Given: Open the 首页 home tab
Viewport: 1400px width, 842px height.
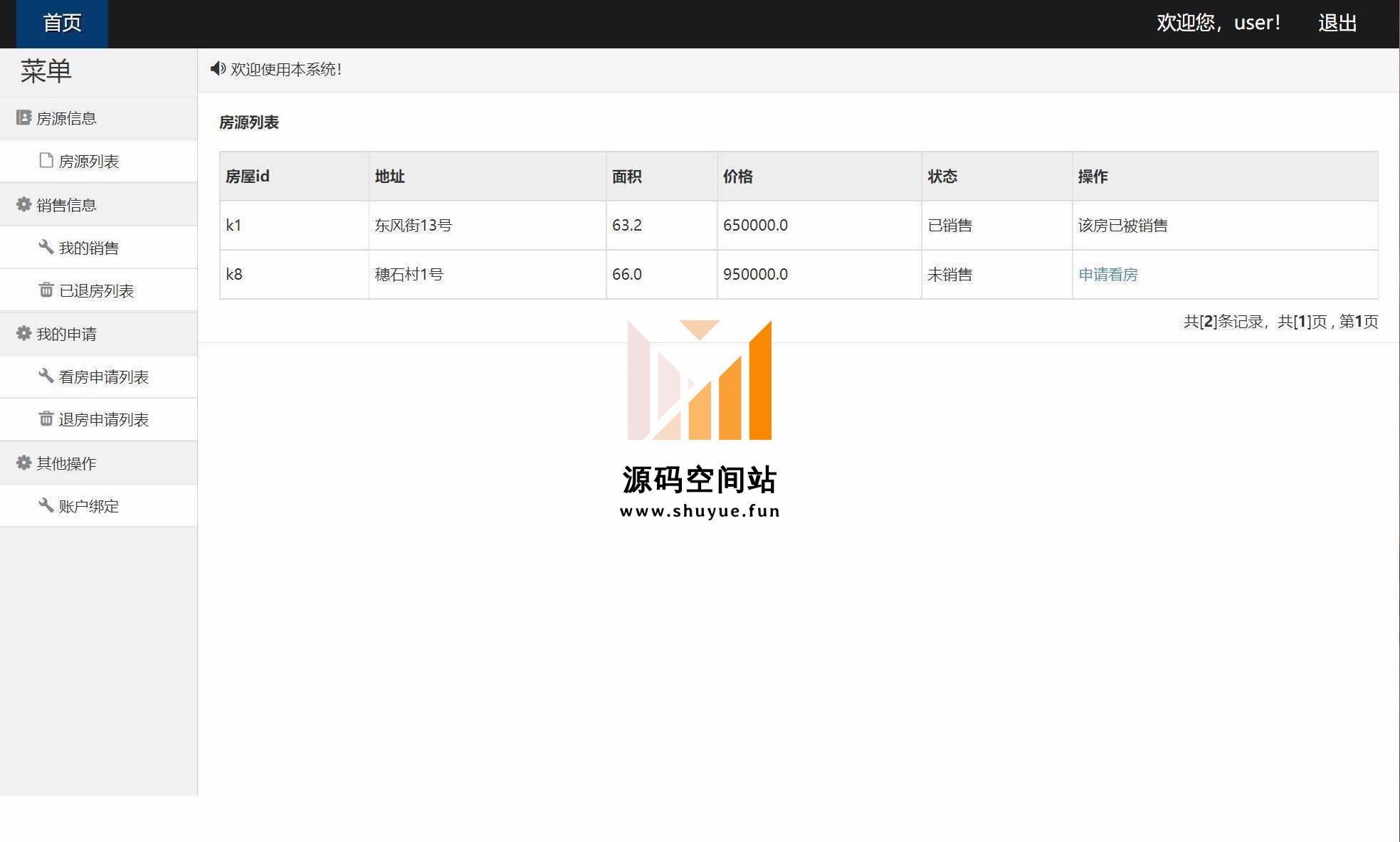Looking at the screenshot, I should [62, 23].
